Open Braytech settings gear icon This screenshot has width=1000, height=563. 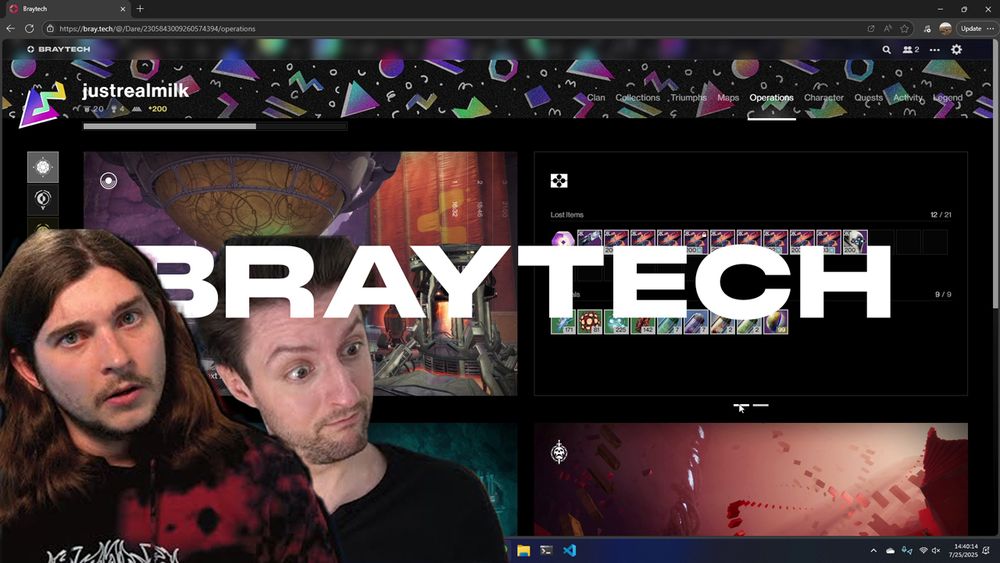tap(957, 49)
